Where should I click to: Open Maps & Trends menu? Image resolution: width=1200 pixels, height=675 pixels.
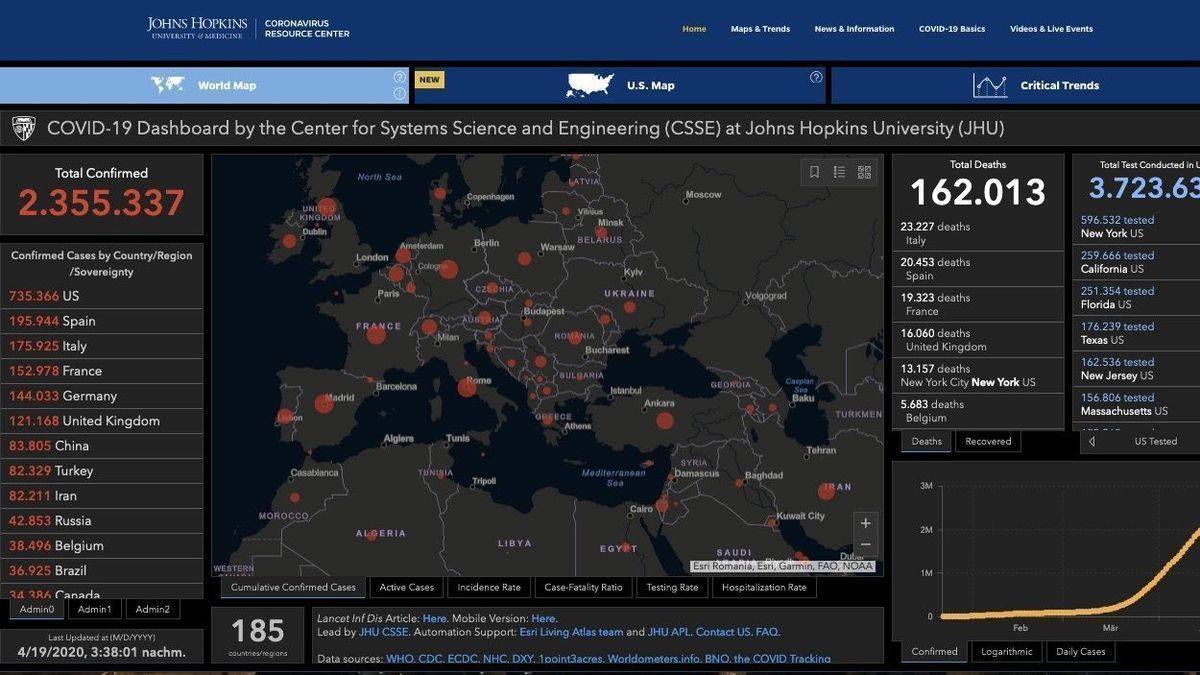click(760, 29)
